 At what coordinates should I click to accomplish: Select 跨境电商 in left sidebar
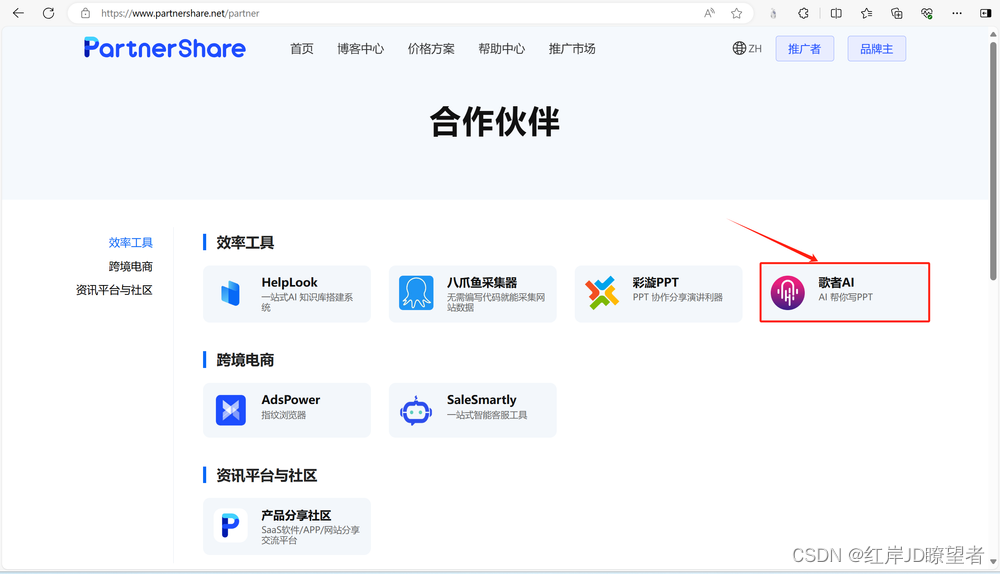(131, 266)
